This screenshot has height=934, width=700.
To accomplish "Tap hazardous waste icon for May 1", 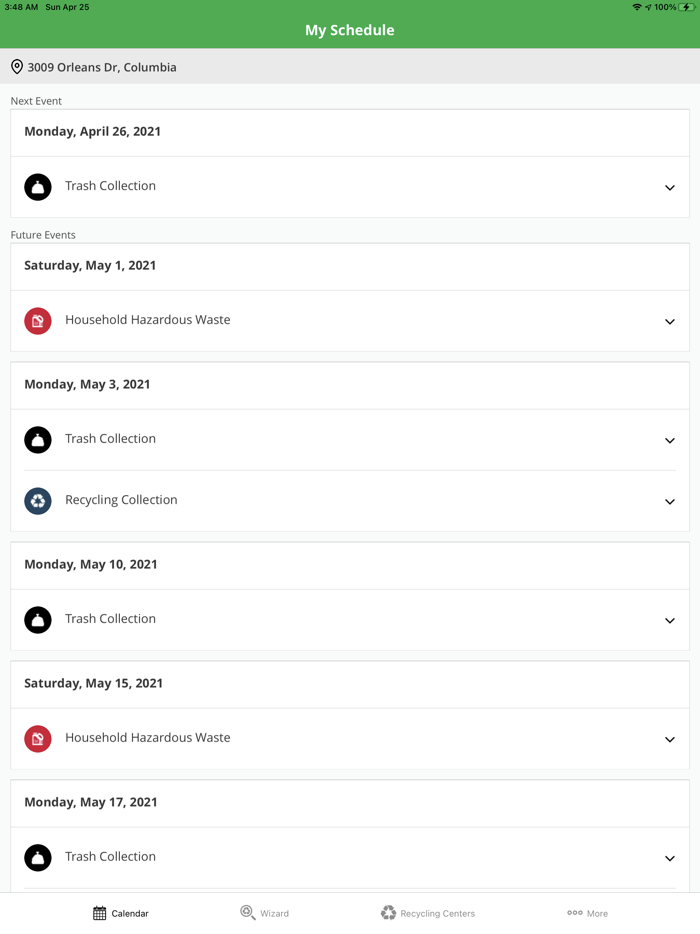I will pyautogui.click(x=38, y=321).
